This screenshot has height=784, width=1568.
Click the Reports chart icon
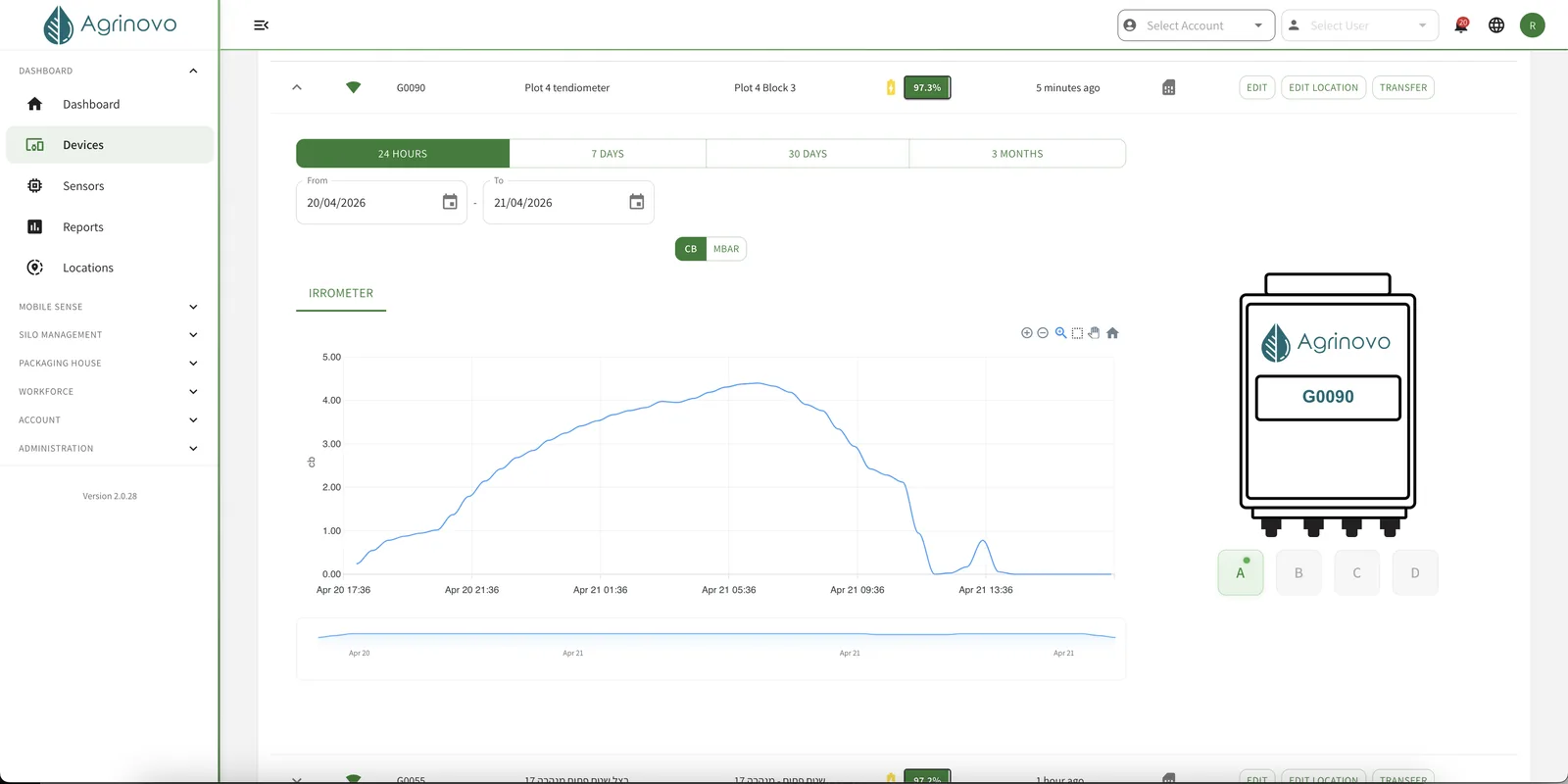pos(35,227)
